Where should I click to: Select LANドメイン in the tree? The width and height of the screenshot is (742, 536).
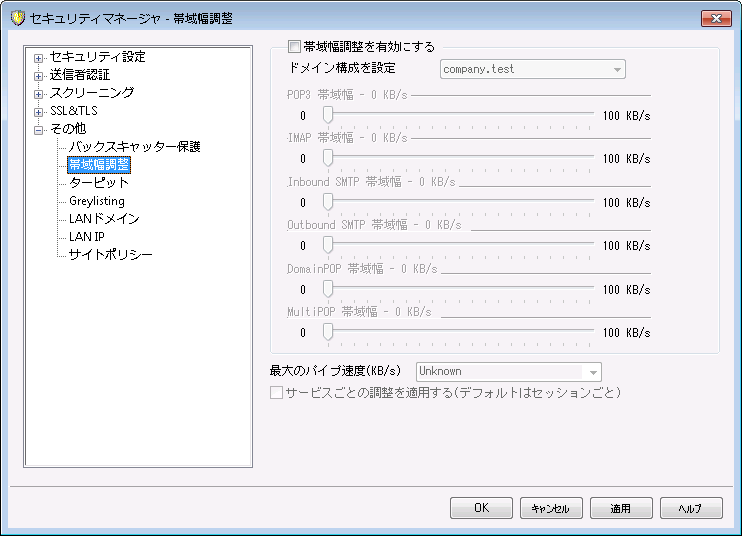click(x=103, y=219)
